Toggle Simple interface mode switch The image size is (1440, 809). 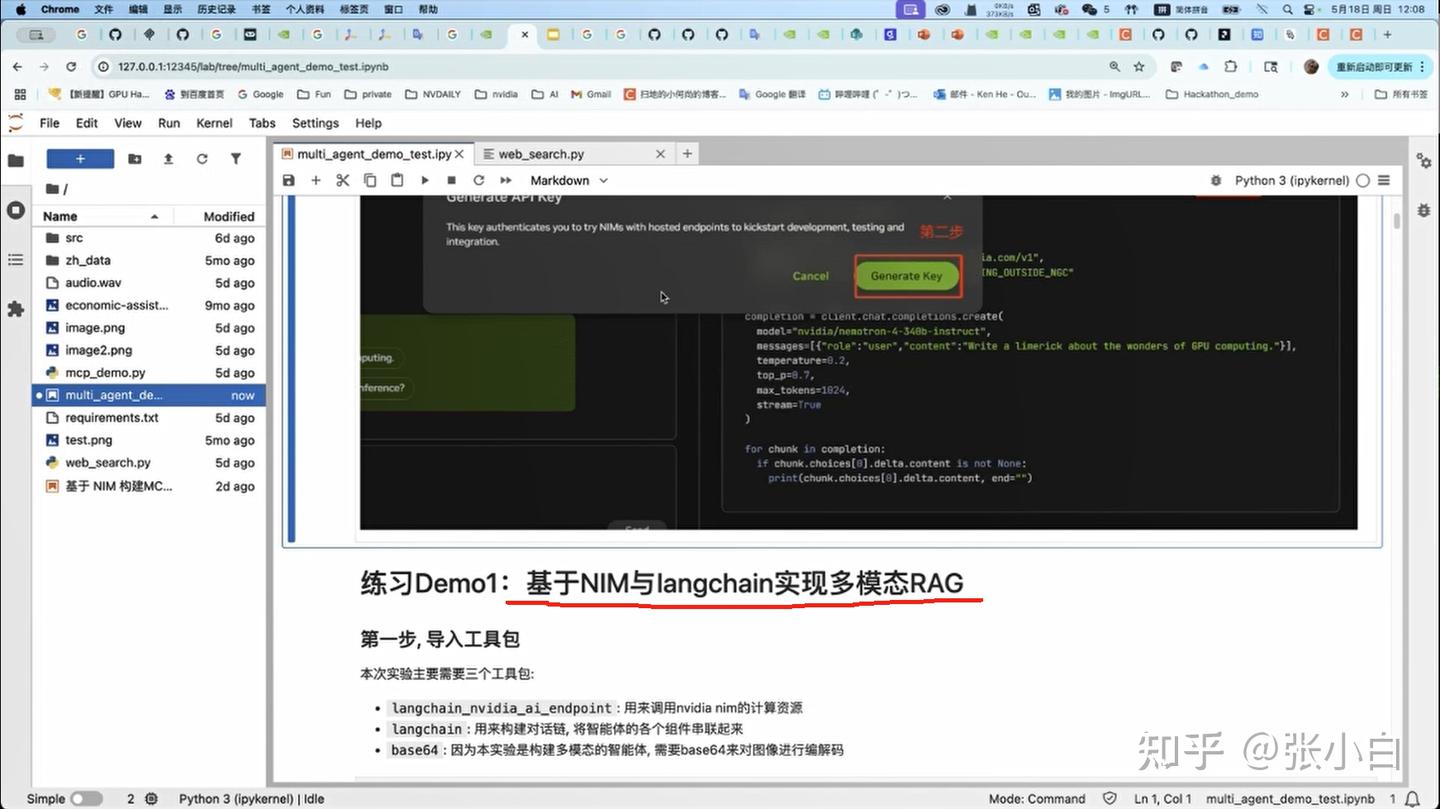pos(86,799)
